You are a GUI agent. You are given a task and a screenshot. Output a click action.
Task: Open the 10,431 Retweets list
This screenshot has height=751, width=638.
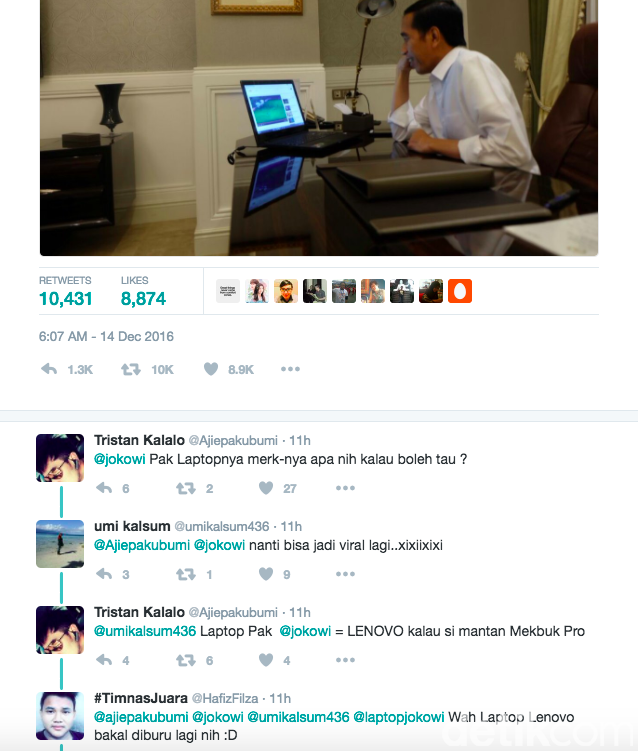click(65, 291)
